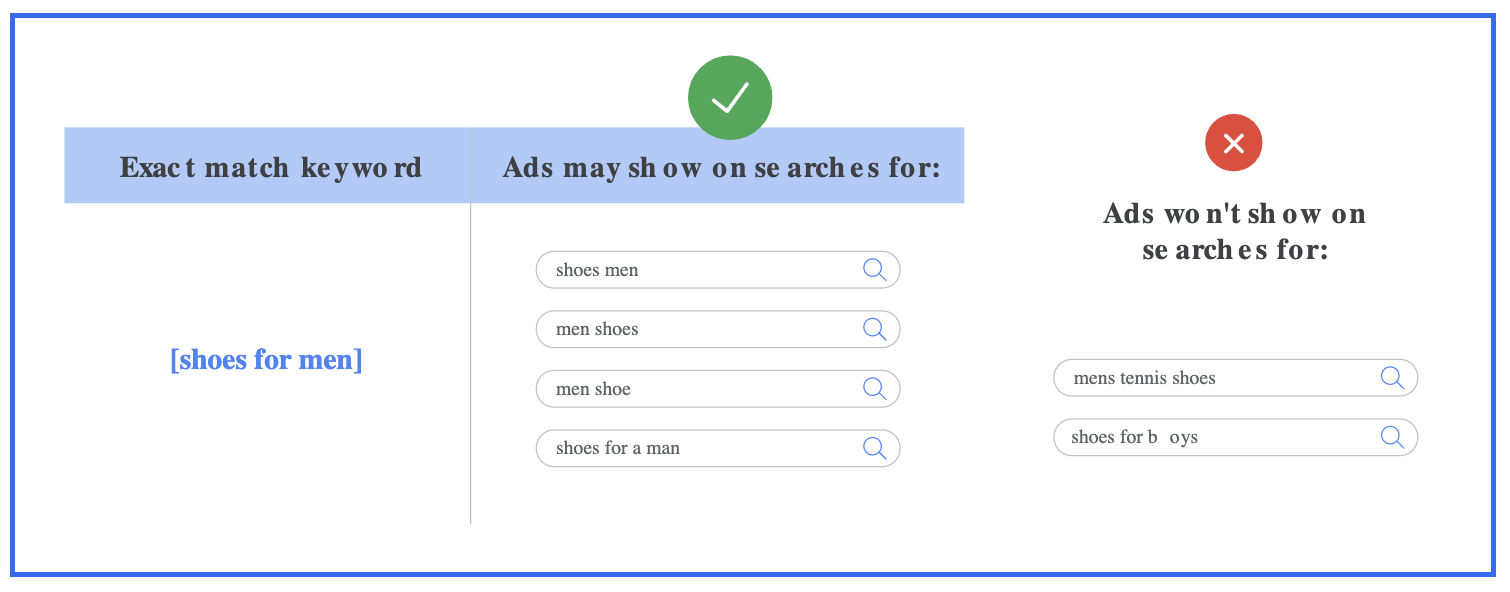Select the 'men shoes' search field
The height and width of the screenshot is (592, 1510).
click(x=718, y=329)
